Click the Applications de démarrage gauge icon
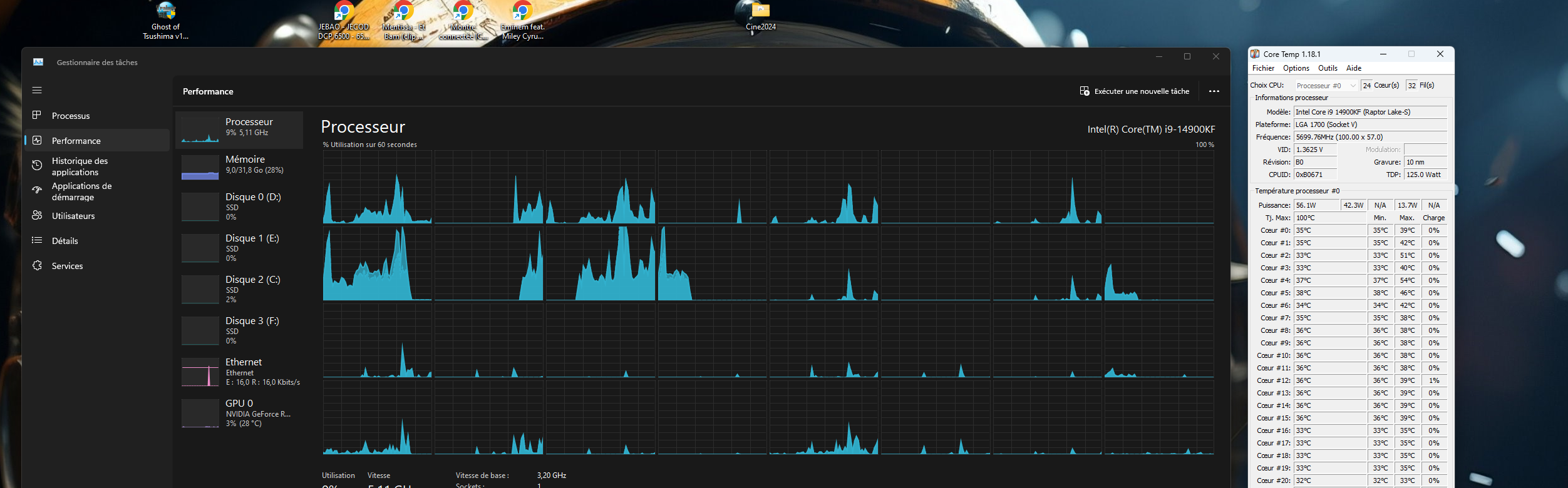This screenshot has width=1568, height=488. coord(37,190)
